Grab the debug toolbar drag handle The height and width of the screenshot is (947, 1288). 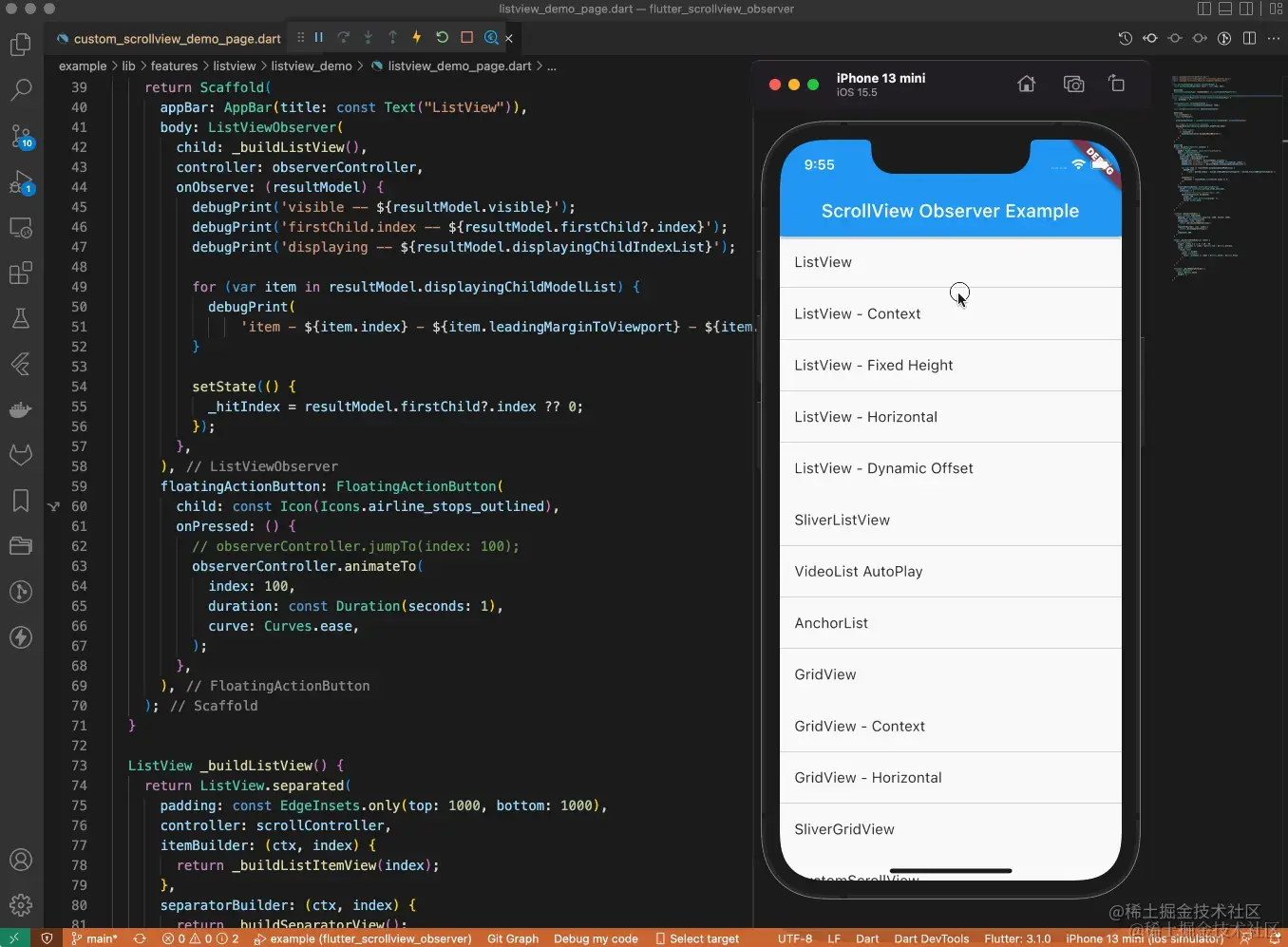(300, 37)
